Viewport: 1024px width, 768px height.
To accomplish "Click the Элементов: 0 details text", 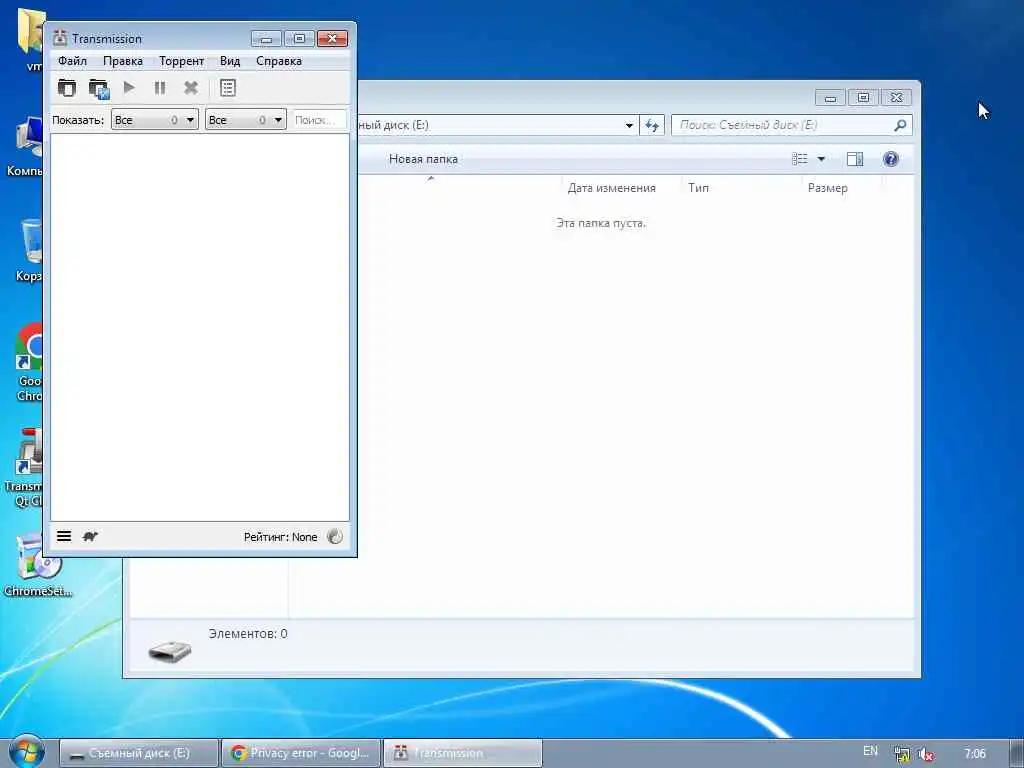I will (248, 633).
